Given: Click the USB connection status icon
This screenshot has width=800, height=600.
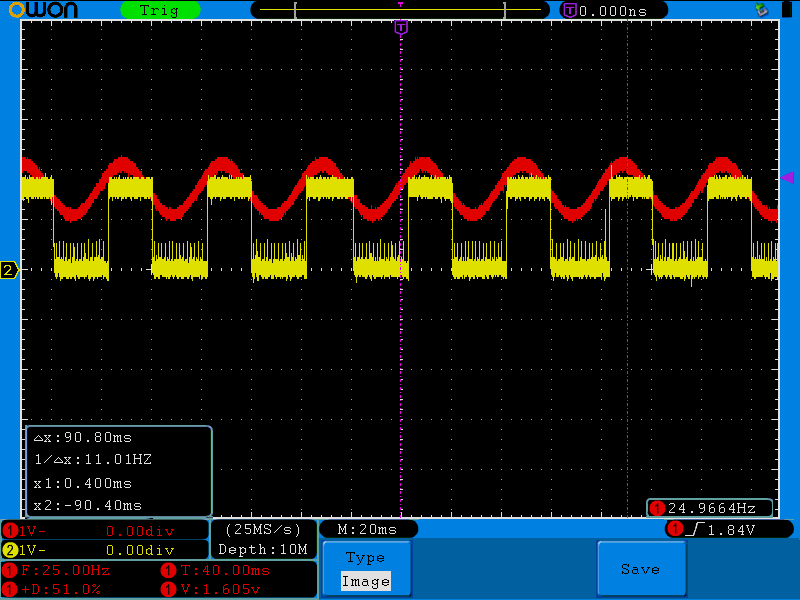Looking at the screenshot, I should point(762,10).
